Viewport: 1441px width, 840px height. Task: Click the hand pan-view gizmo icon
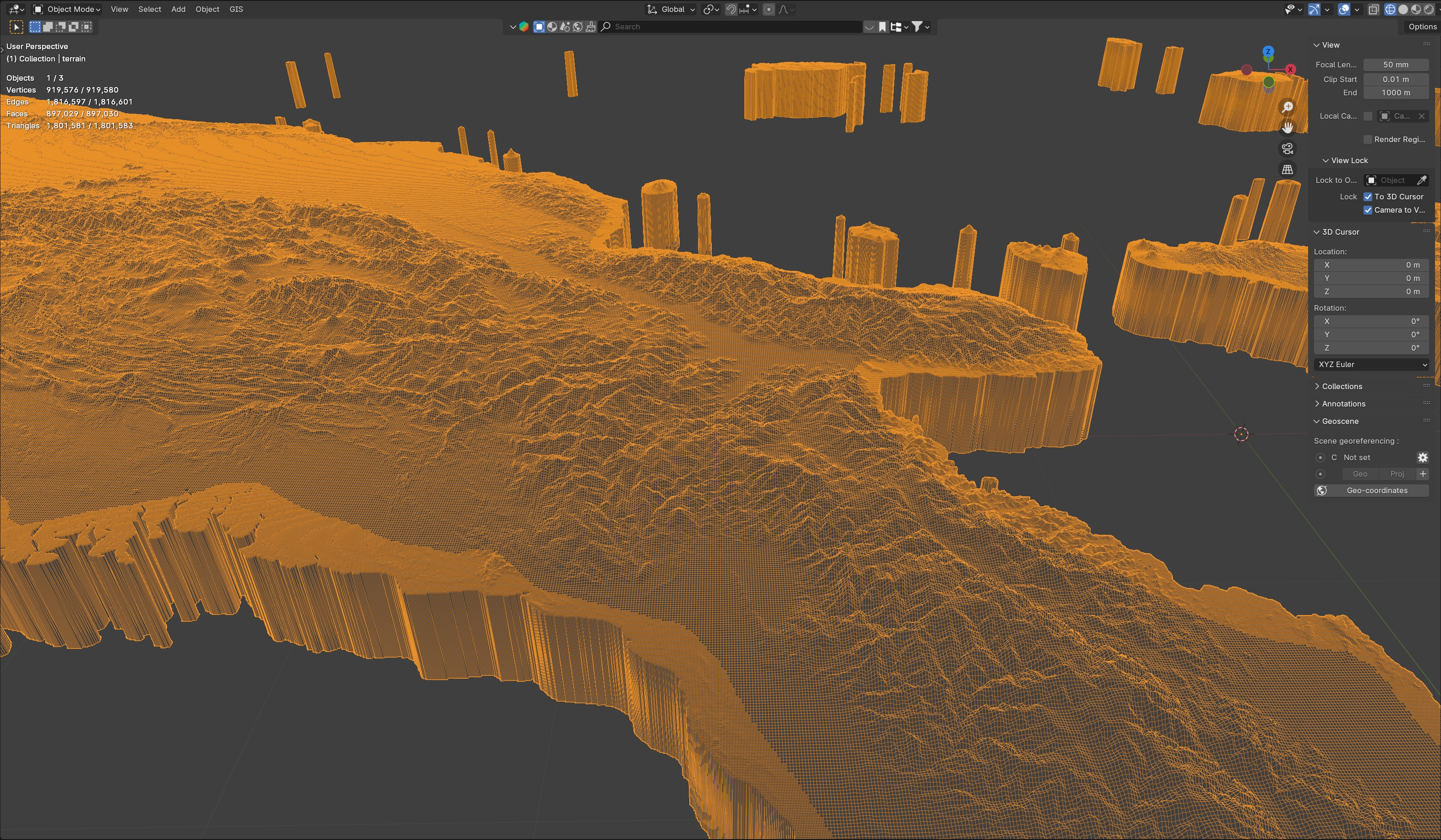(1287, 127)
